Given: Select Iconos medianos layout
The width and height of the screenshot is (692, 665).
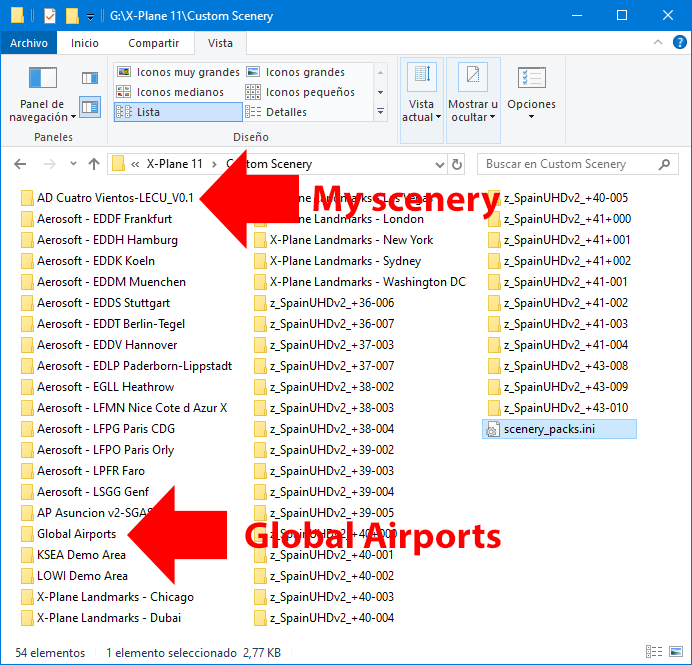Looking at the screenshot, I should coord(170,92).
